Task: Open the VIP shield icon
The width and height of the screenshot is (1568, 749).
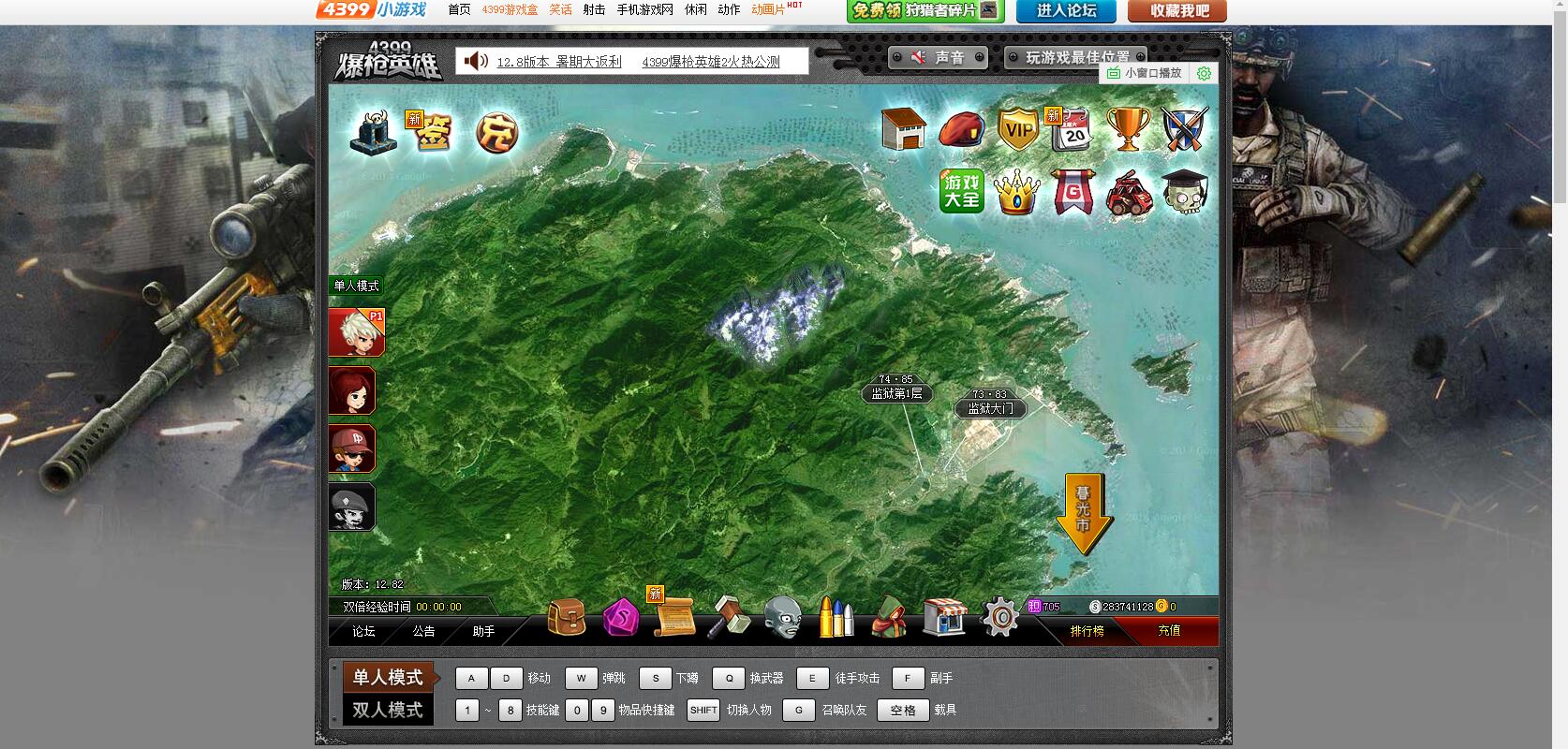Action: click(x=1017, y=129)
